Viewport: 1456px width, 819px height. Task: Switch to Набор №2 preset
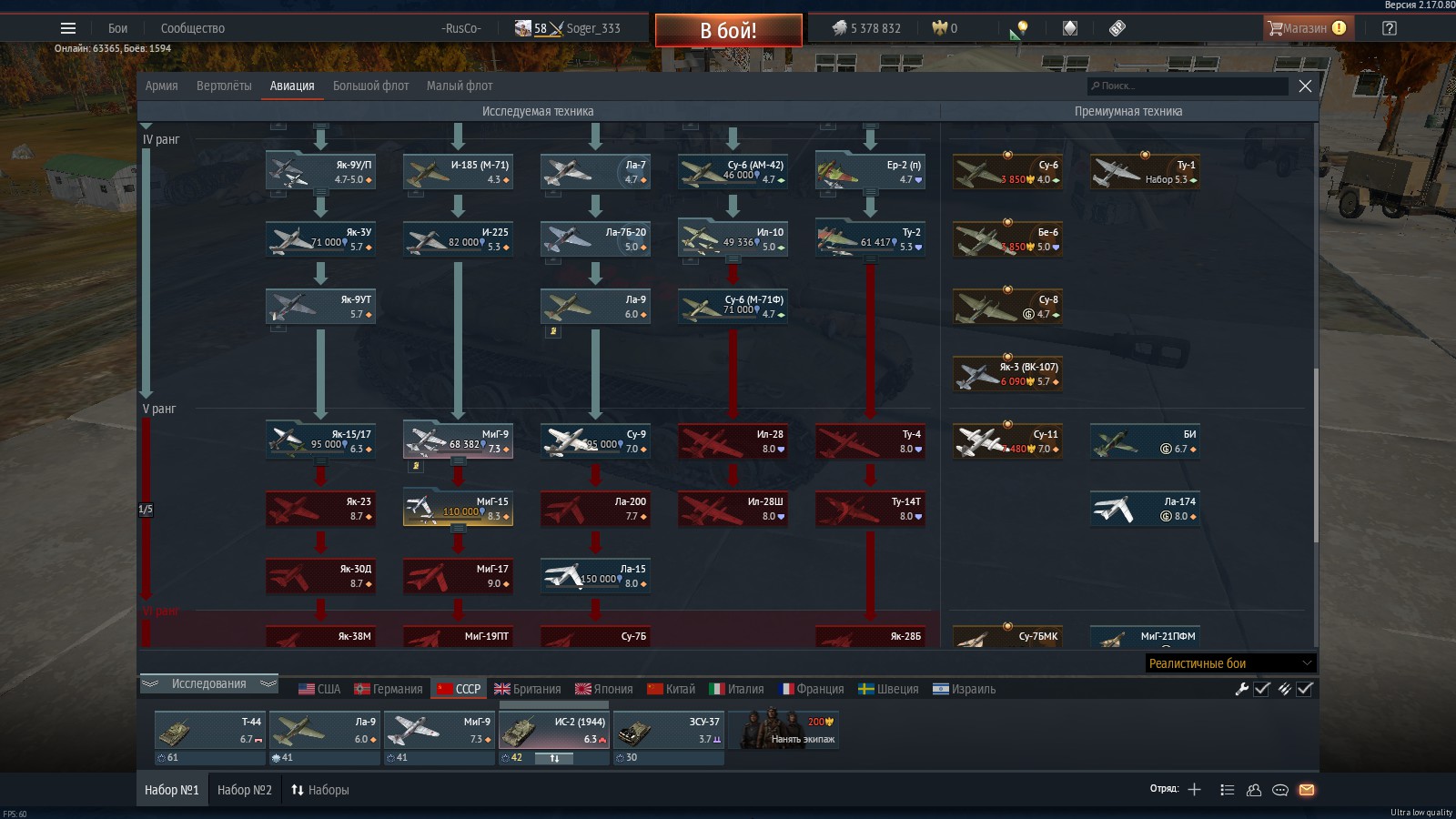pyautogui.click(x=245, y=790)
